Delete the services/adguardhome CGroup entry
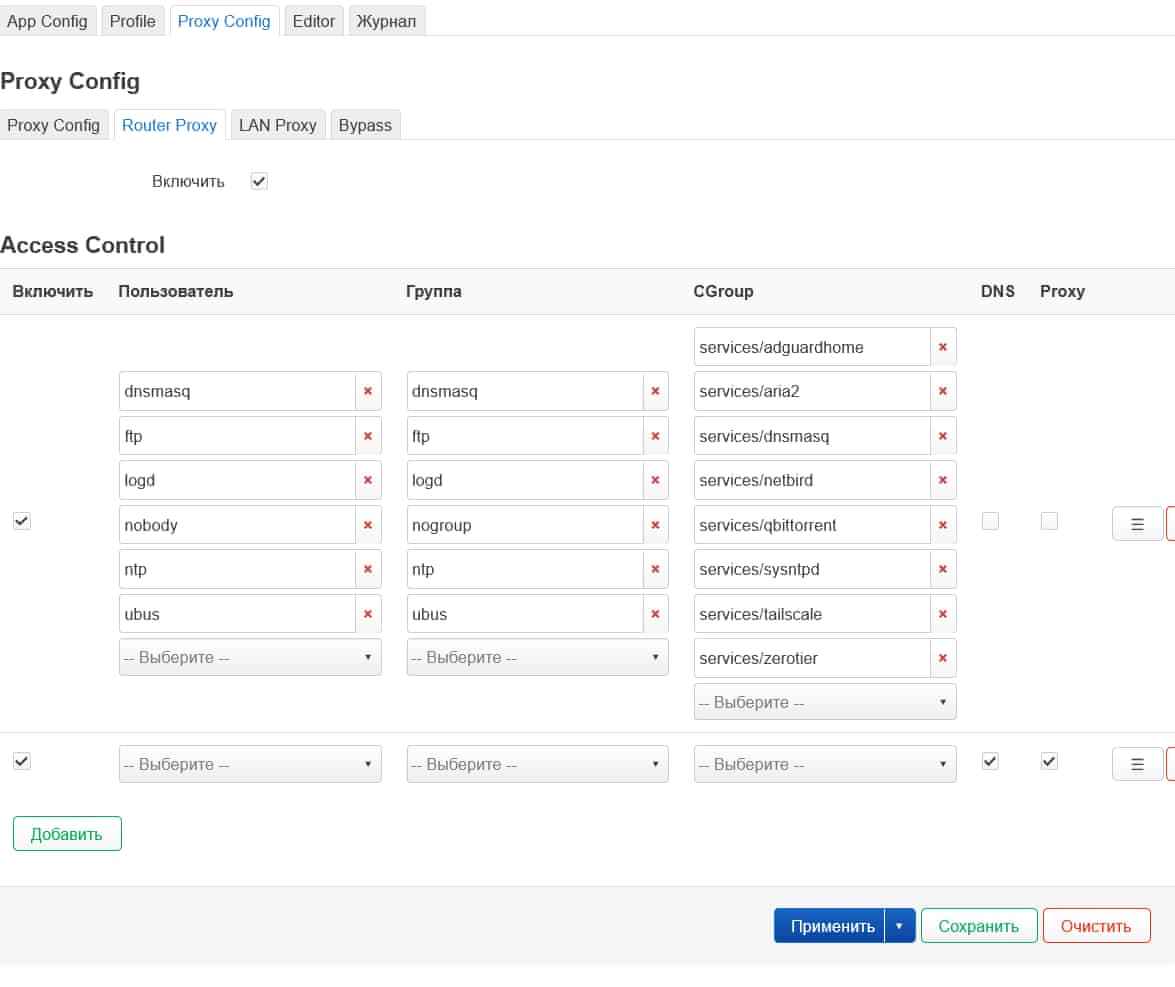The image size is (1175, 987). coord(941,346)
